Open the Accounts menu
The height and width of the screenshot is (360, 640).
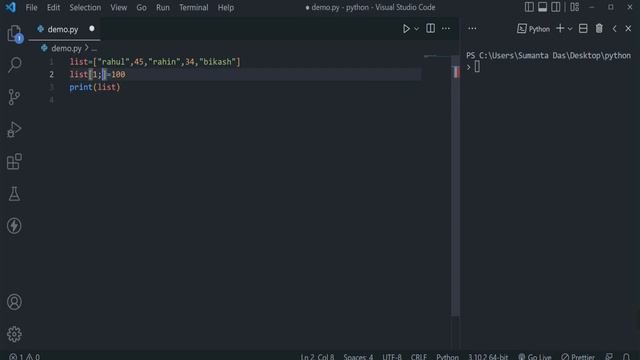pyautogui.click(x=14, y=302)
